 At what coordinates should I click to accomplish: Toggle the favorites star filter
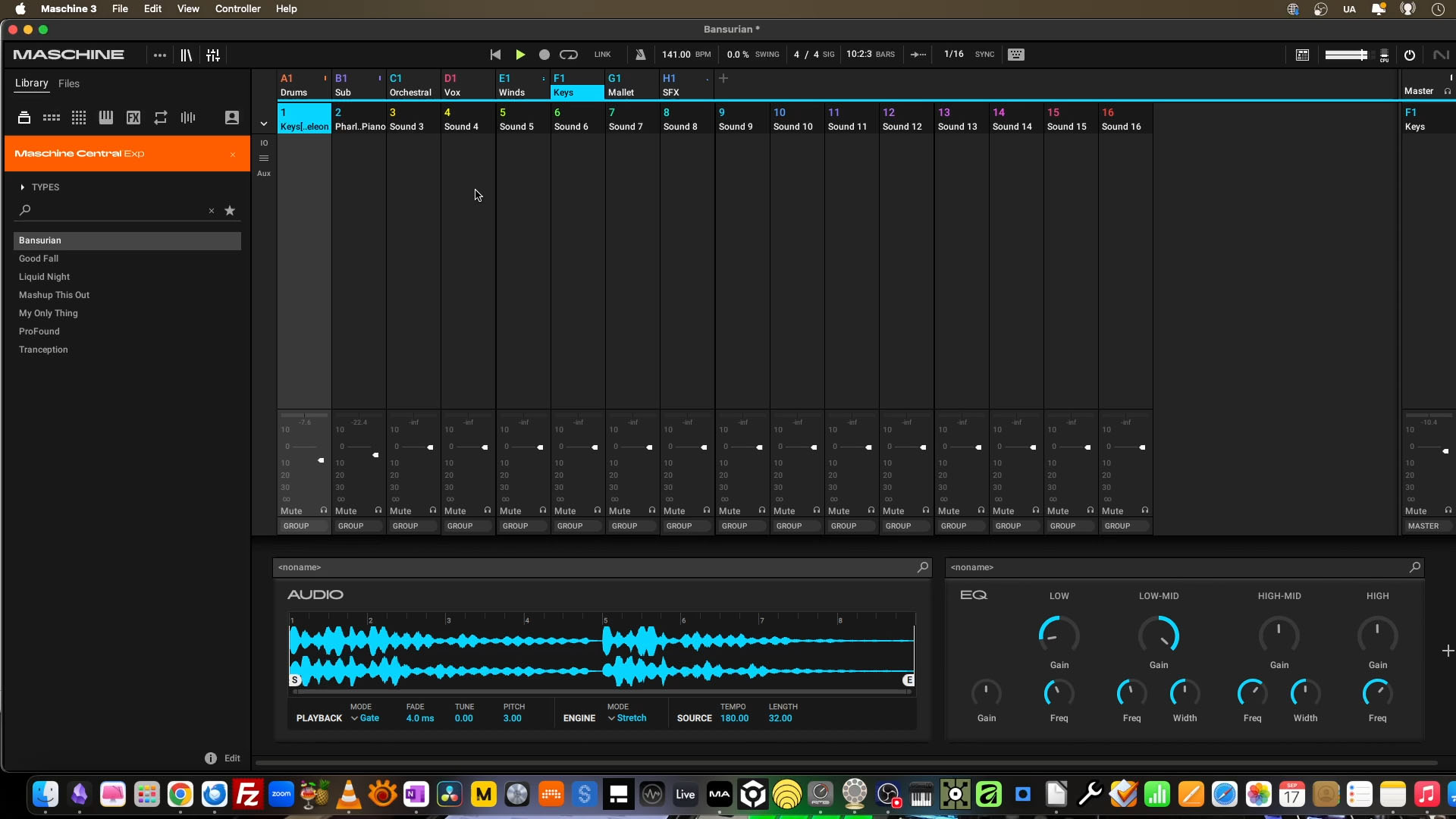point(230,211)
